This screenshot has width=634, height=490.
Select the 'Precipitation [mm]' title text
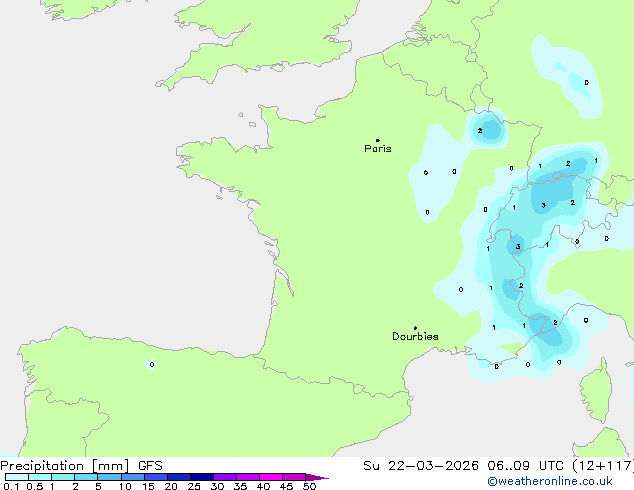[x=65, y=466]
